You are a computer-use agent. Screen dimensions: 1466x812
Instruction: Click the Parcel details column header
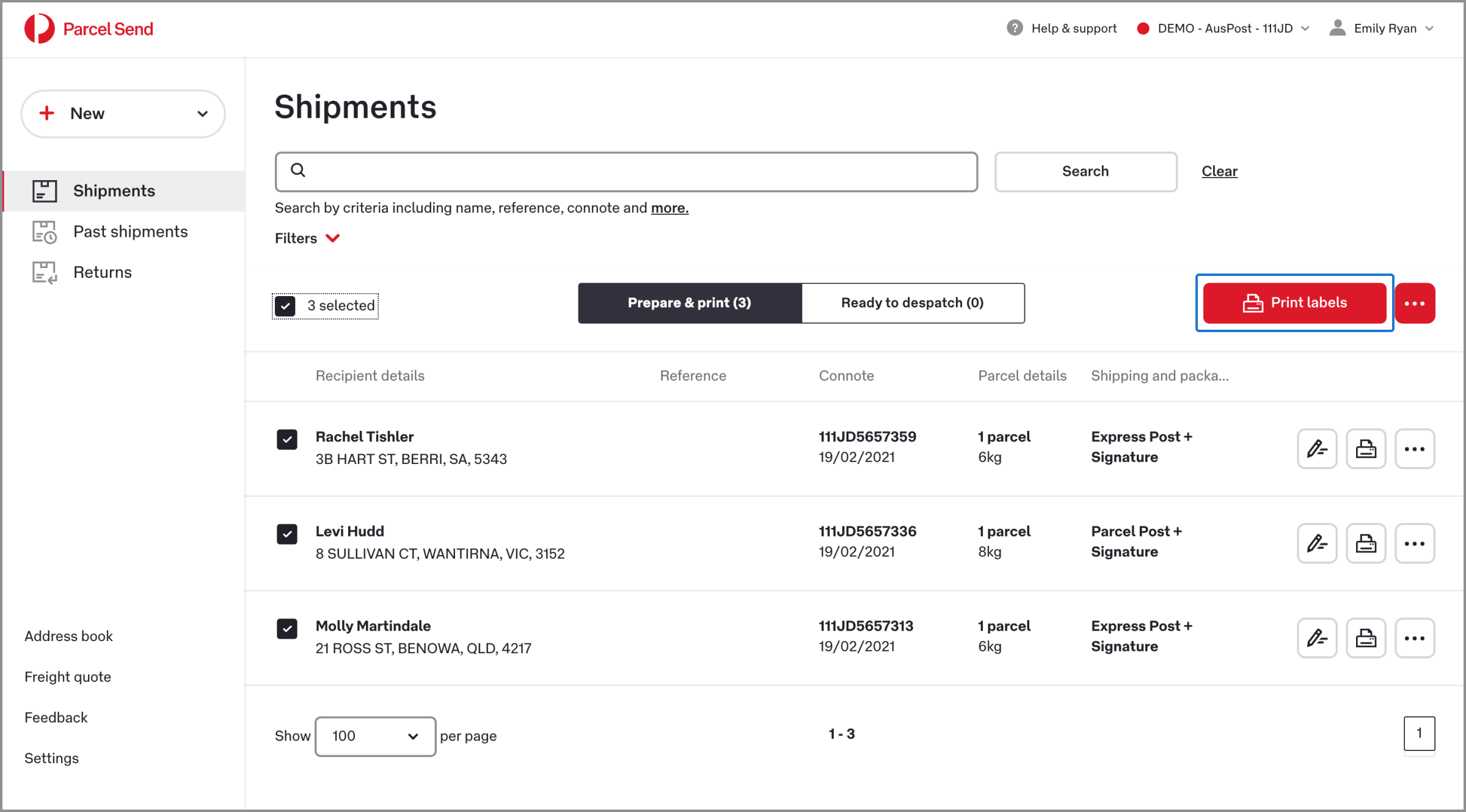pos(1022,376)
